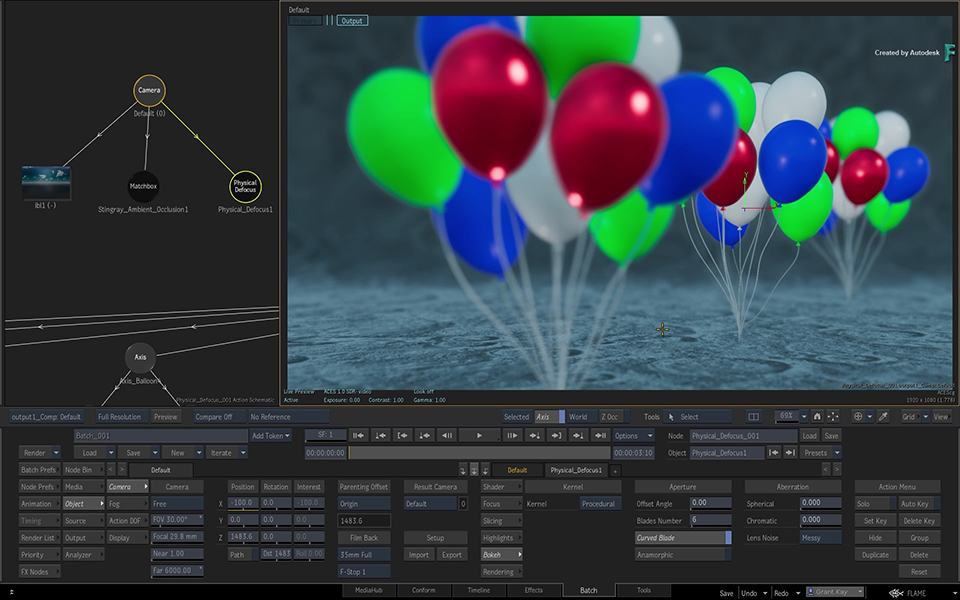Click the Load button beside Node field

[809, 435]
